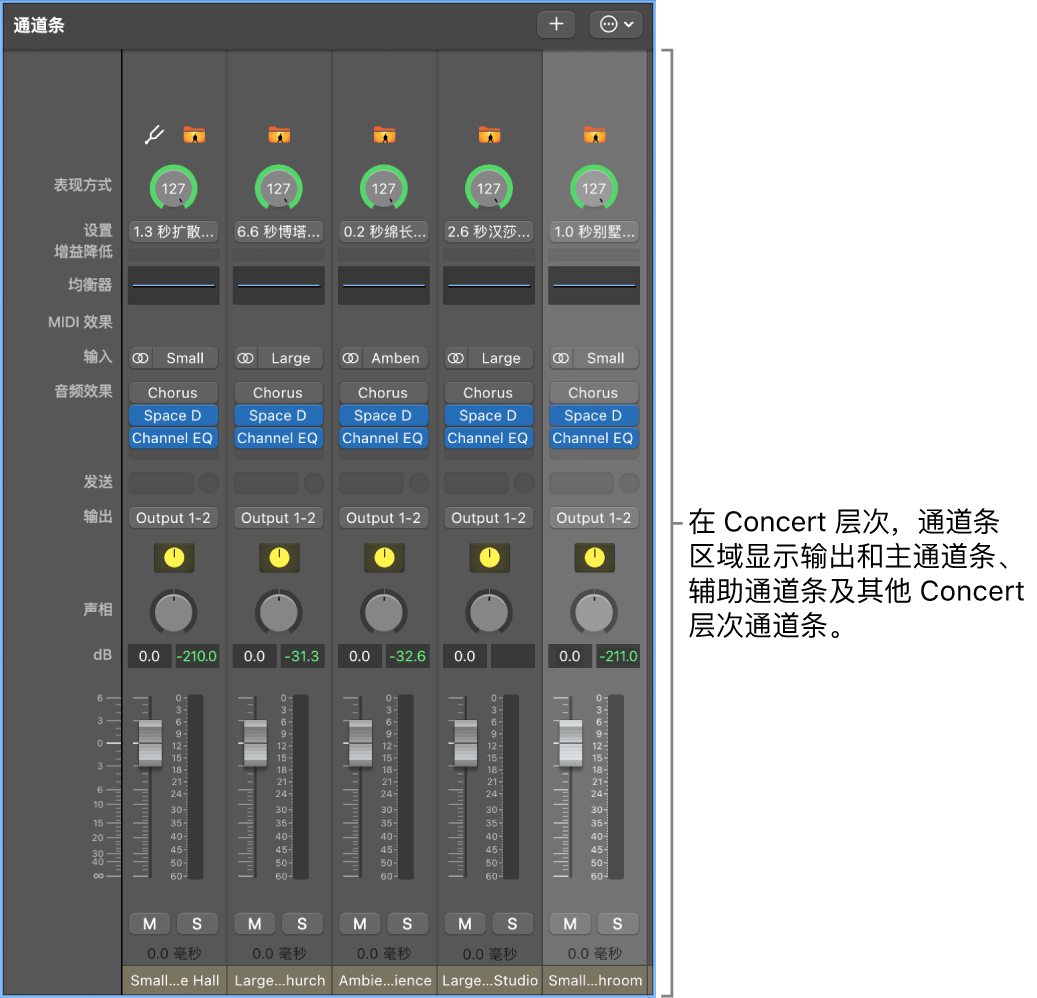1037x998 pixels.
Task: Click the 0.0 dB value field on first strip
Action: click(x=148, y=656)
